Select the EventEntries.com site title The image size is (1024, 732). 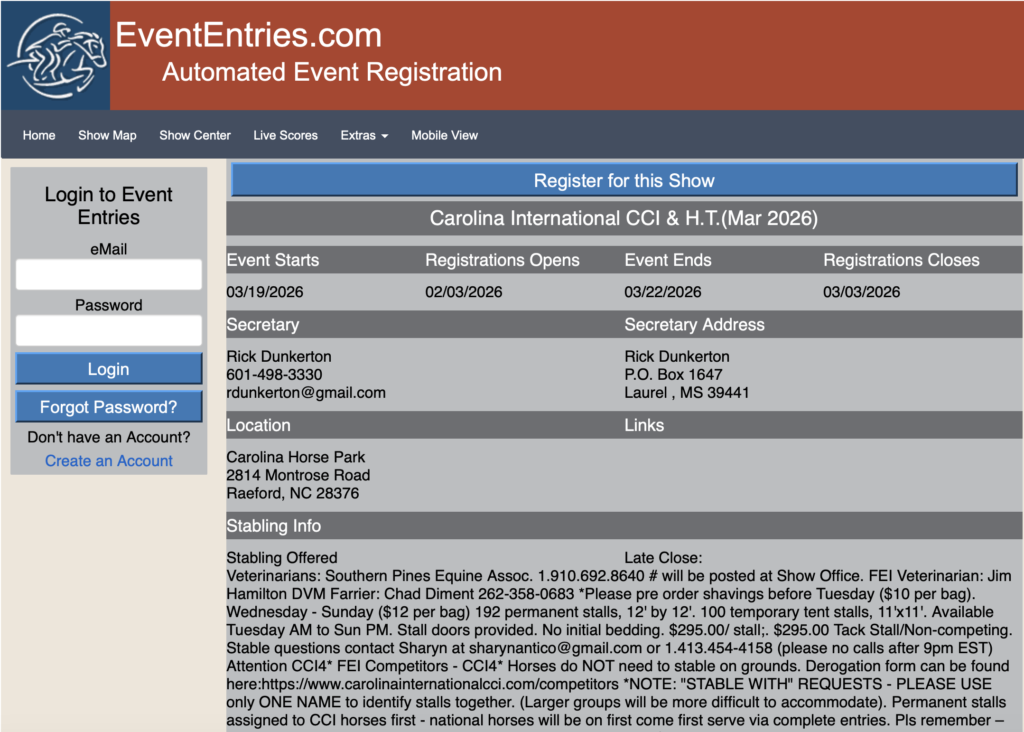tap(248, 35)
